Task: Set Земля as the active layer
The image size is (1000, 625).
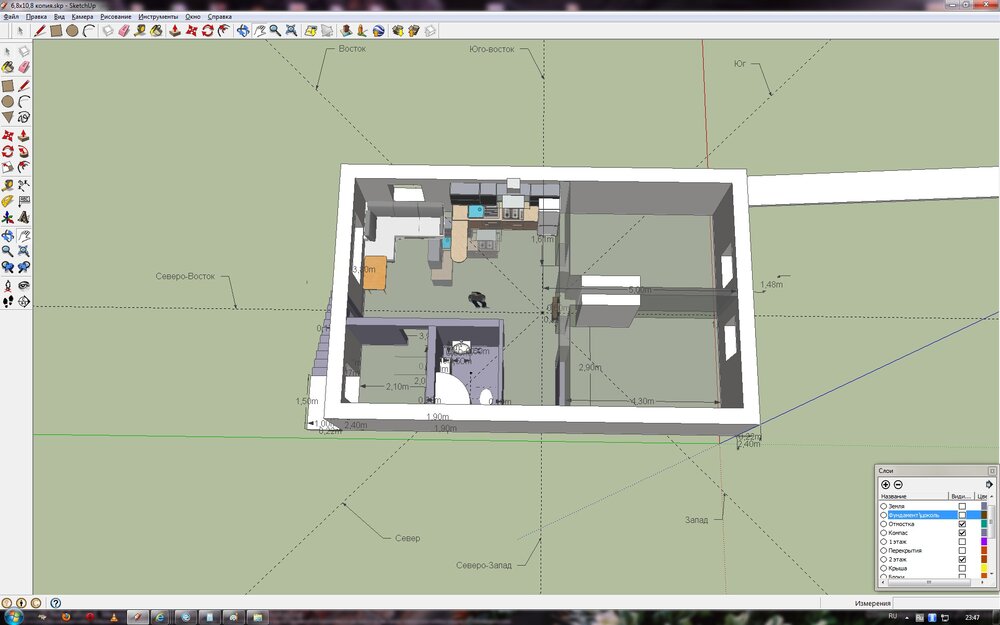Action: click(x=884, y=506)
